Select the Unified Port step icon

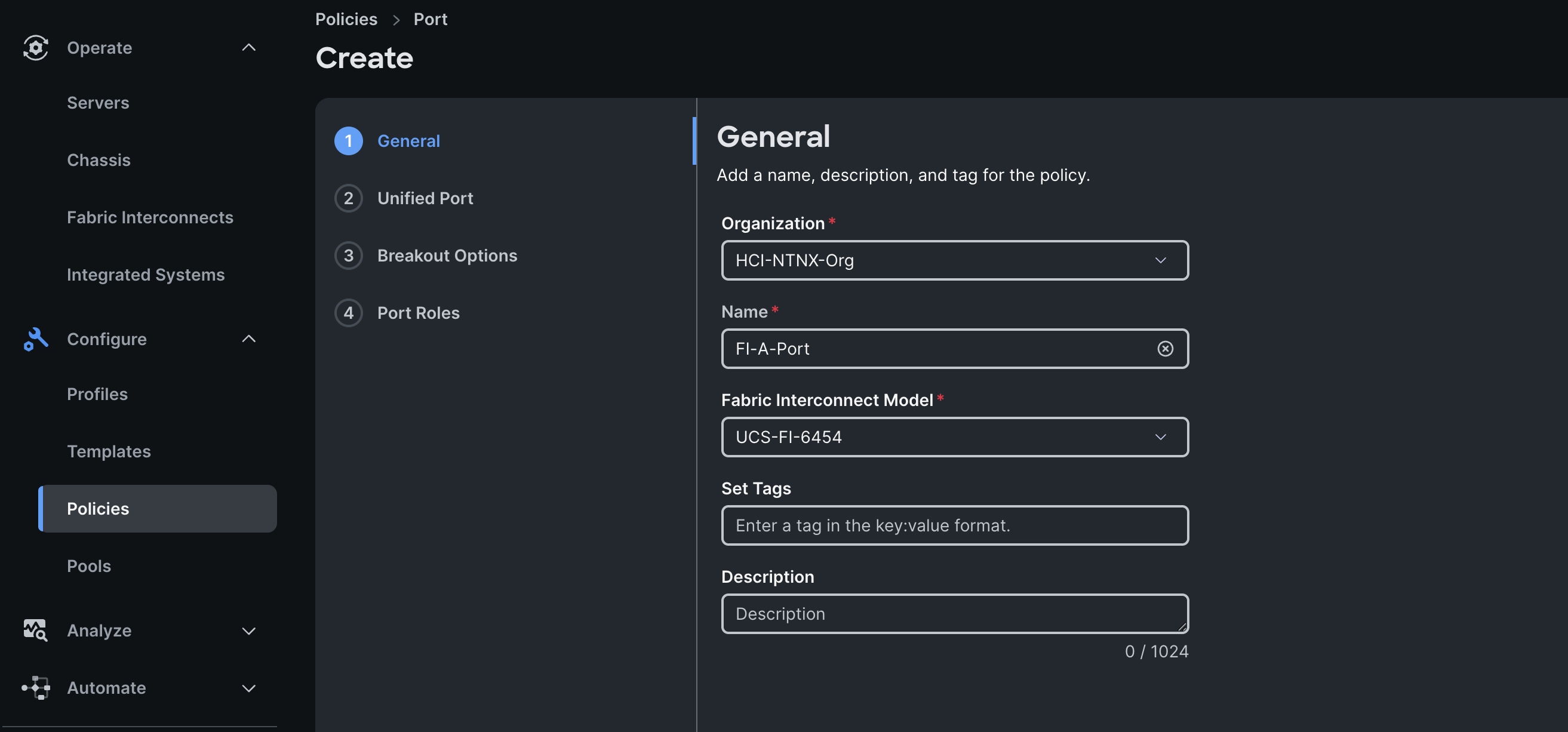[x=348, y=198]
